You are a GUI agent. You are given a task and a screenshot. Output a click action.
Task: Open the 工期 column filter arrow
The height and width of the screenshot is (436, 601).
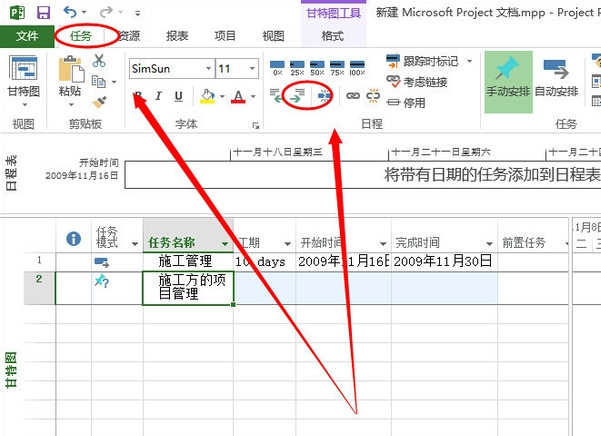click(x=287, y=244)
